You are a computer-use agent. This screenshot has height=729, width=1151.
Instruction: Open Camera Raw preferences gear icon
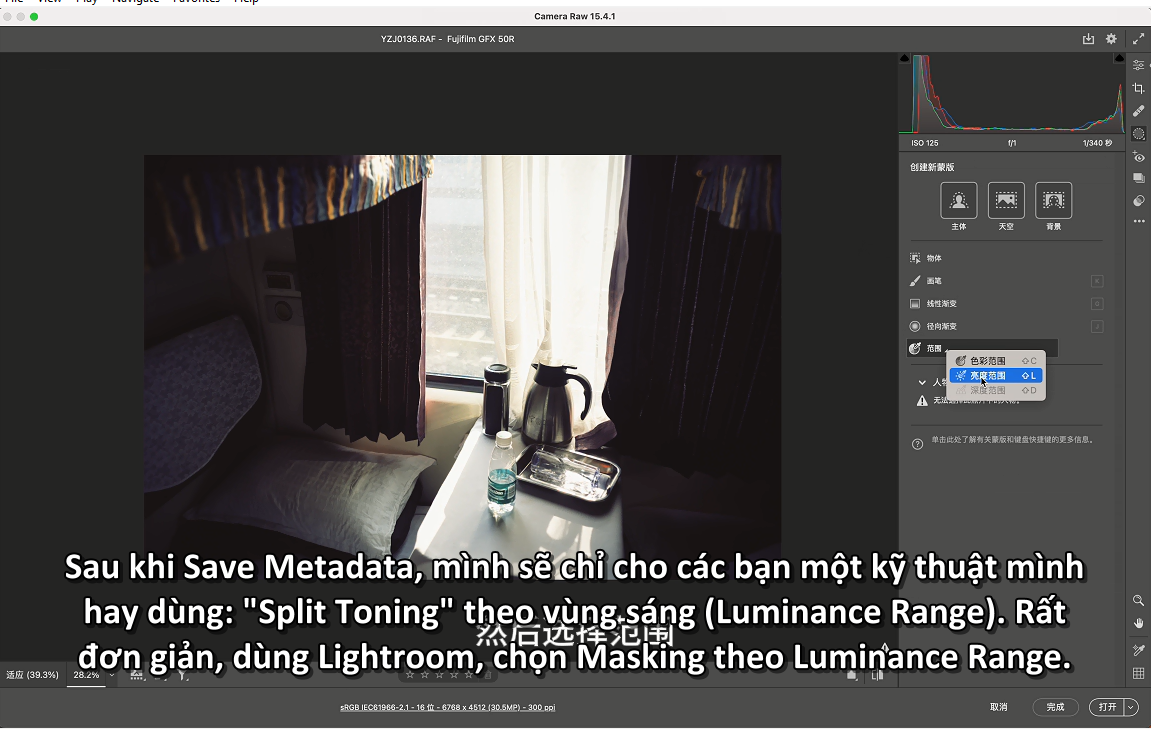click(1111, 39)
